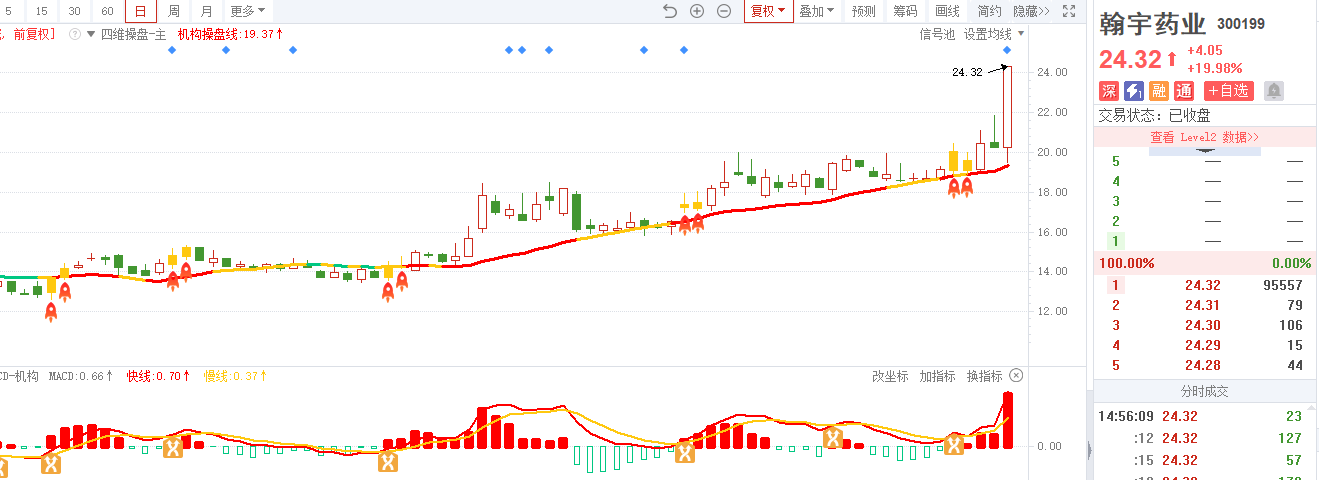The image size is (1319, 480).
Task: Switch to weekly 周 K-line period
Action: 173,12
